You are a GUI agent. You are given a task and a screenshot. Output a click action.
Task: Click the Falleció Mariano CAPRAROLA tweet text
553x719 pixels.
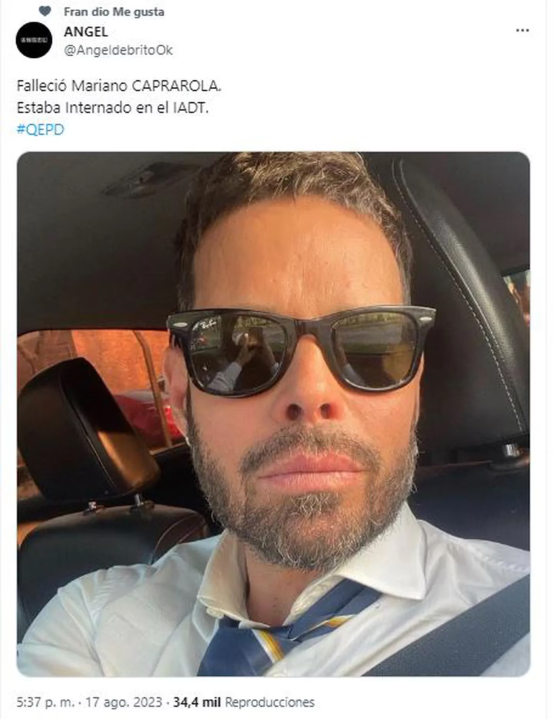[x=119, y=86]
